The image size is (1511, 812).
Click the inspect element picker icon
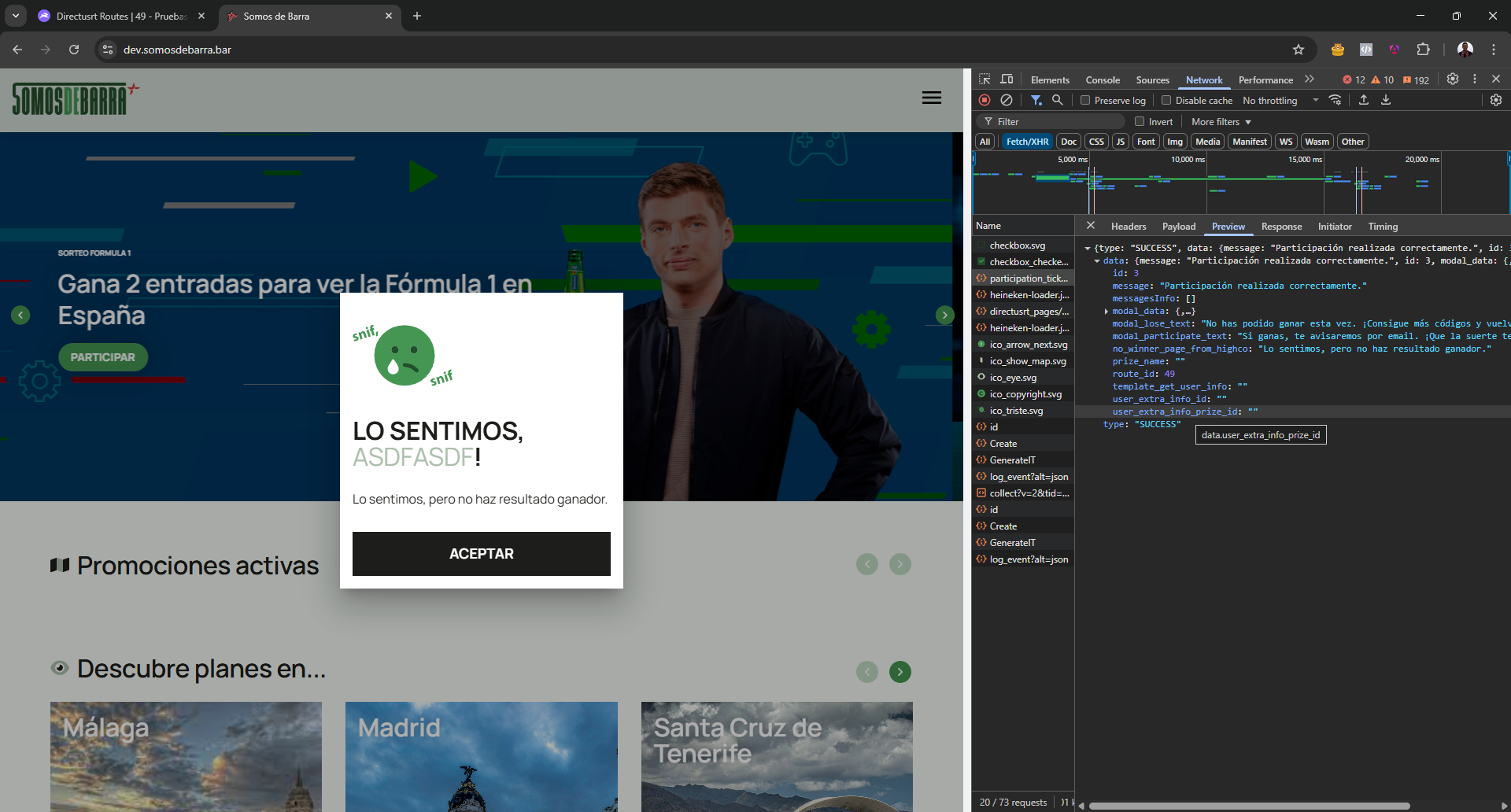(985, 79)
